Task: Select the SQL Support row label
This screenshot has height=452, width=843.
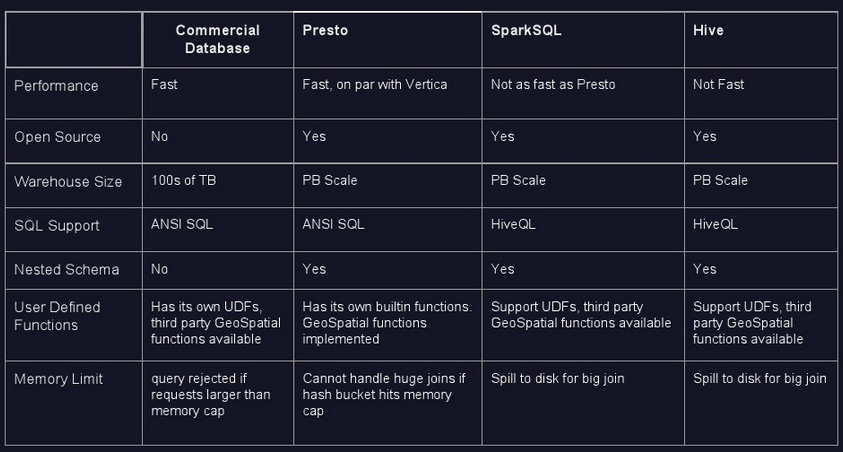Action: point(57,226)
